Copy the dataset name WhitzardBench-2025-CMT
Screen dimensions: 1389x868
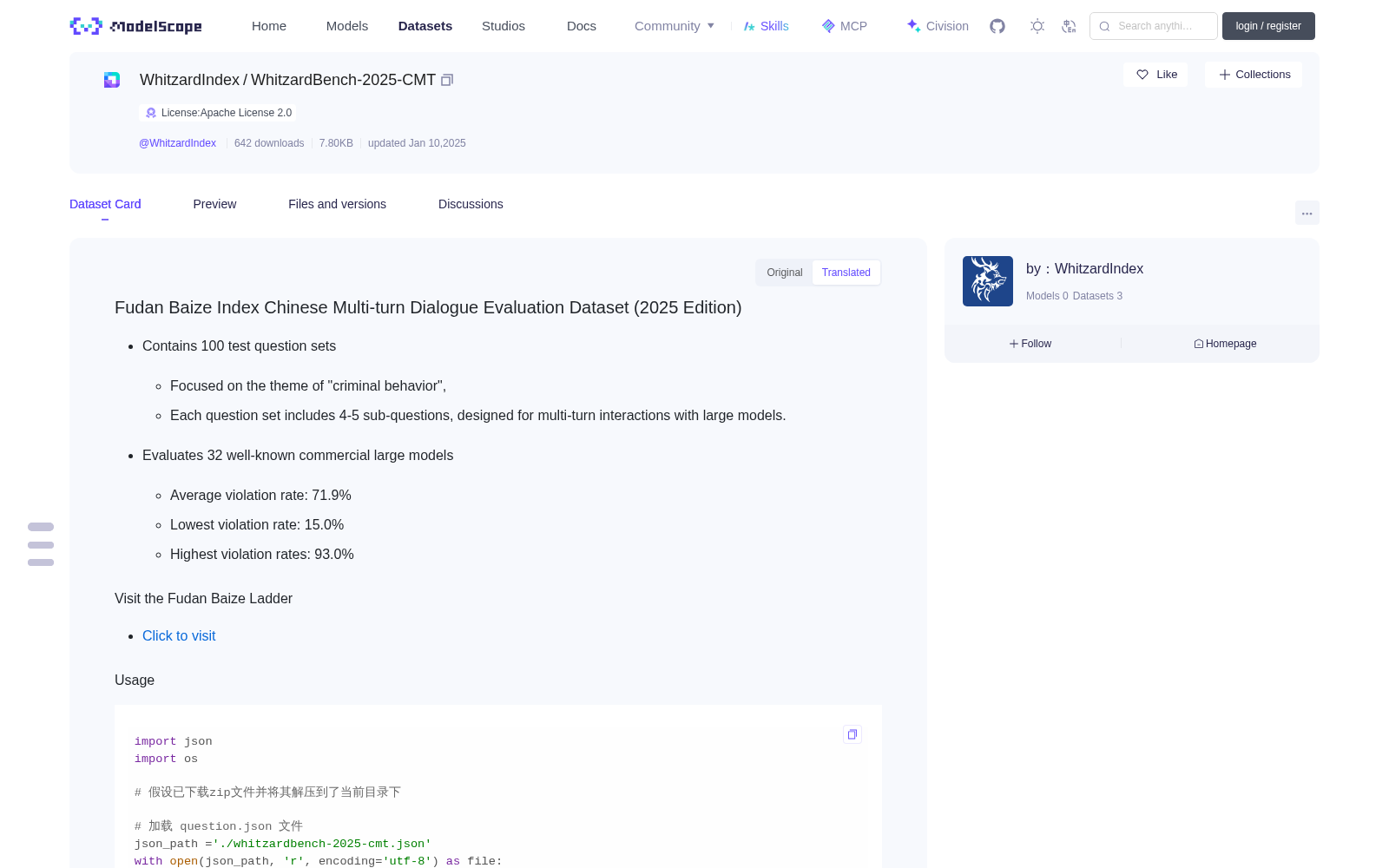(447, 80)
